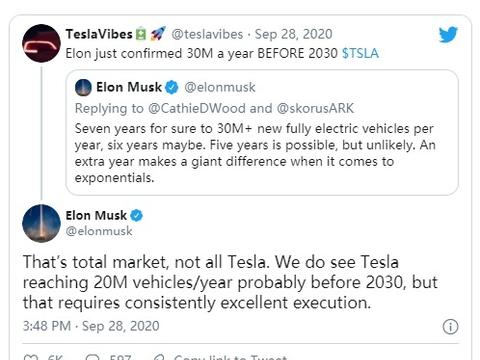Click the 3:48 PM tweet timestamp
The height and width of the screenshot is (360, 480).
point(91,326)
